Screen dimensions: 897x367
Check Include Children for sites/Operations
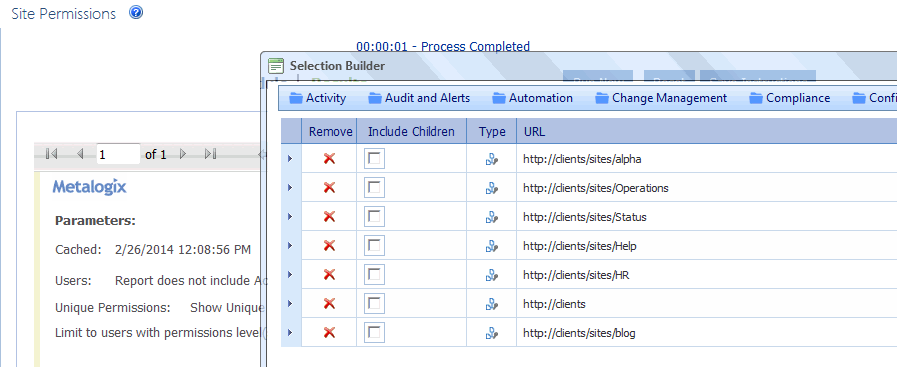click(x=374, y=187)
